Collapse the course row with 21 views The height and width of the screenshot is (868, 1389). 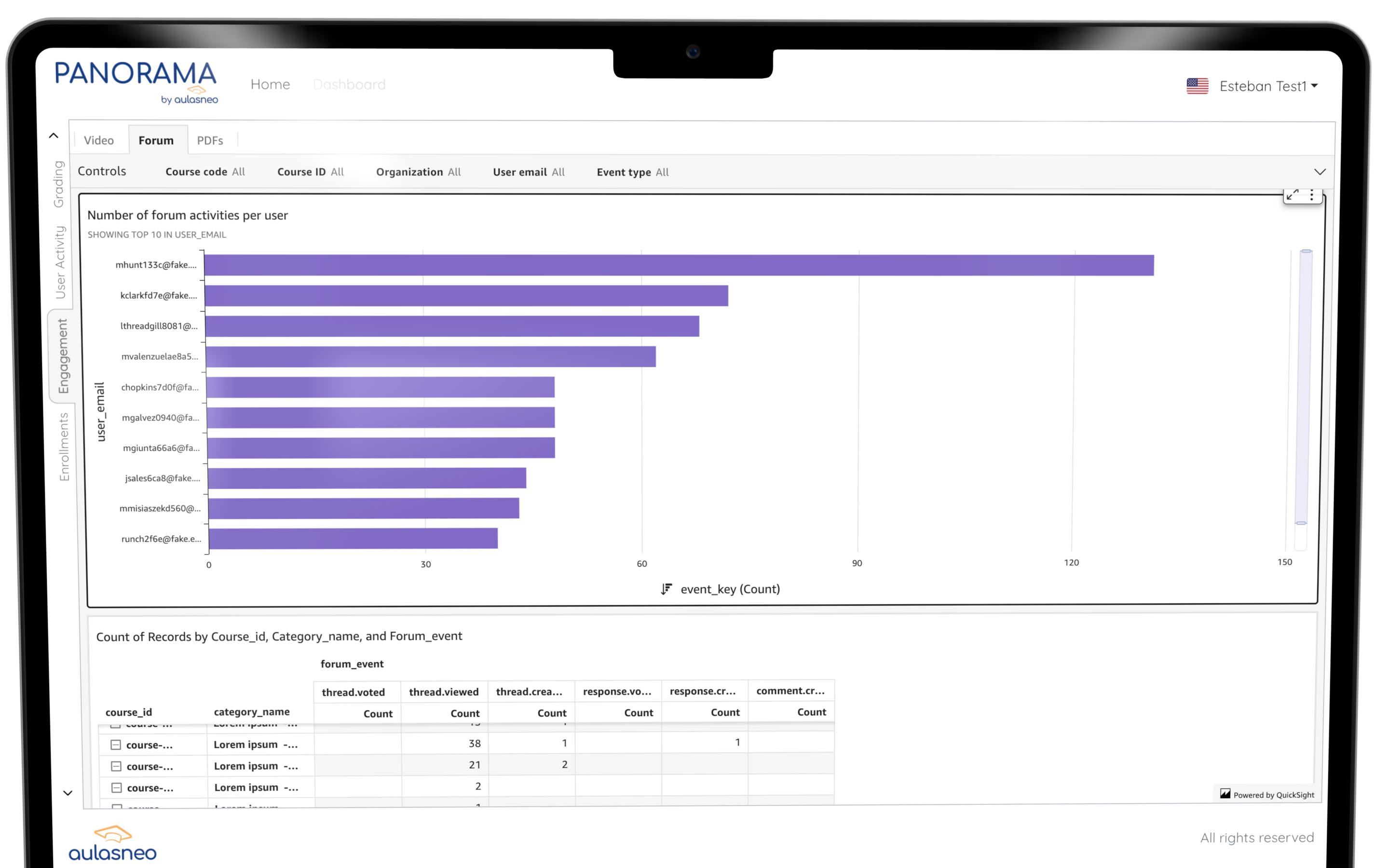coord(116,766)
